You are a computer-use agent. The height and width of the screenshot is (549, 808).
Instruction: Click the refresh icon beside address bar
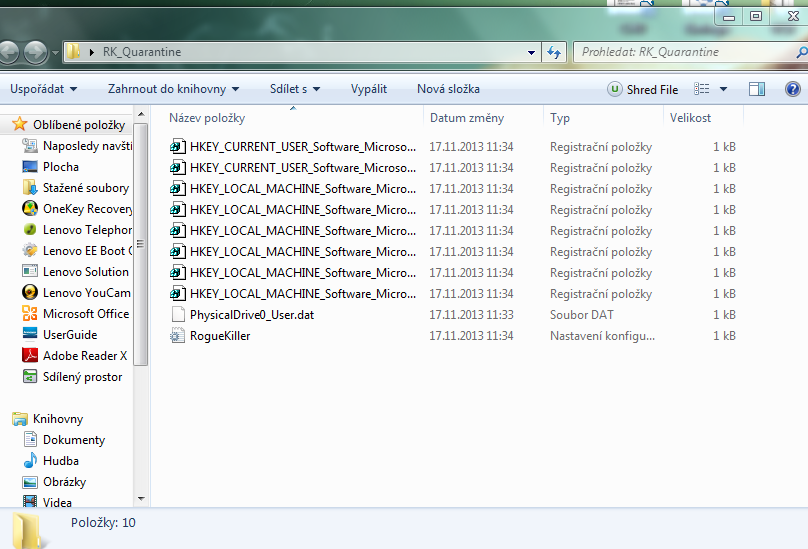554,52
